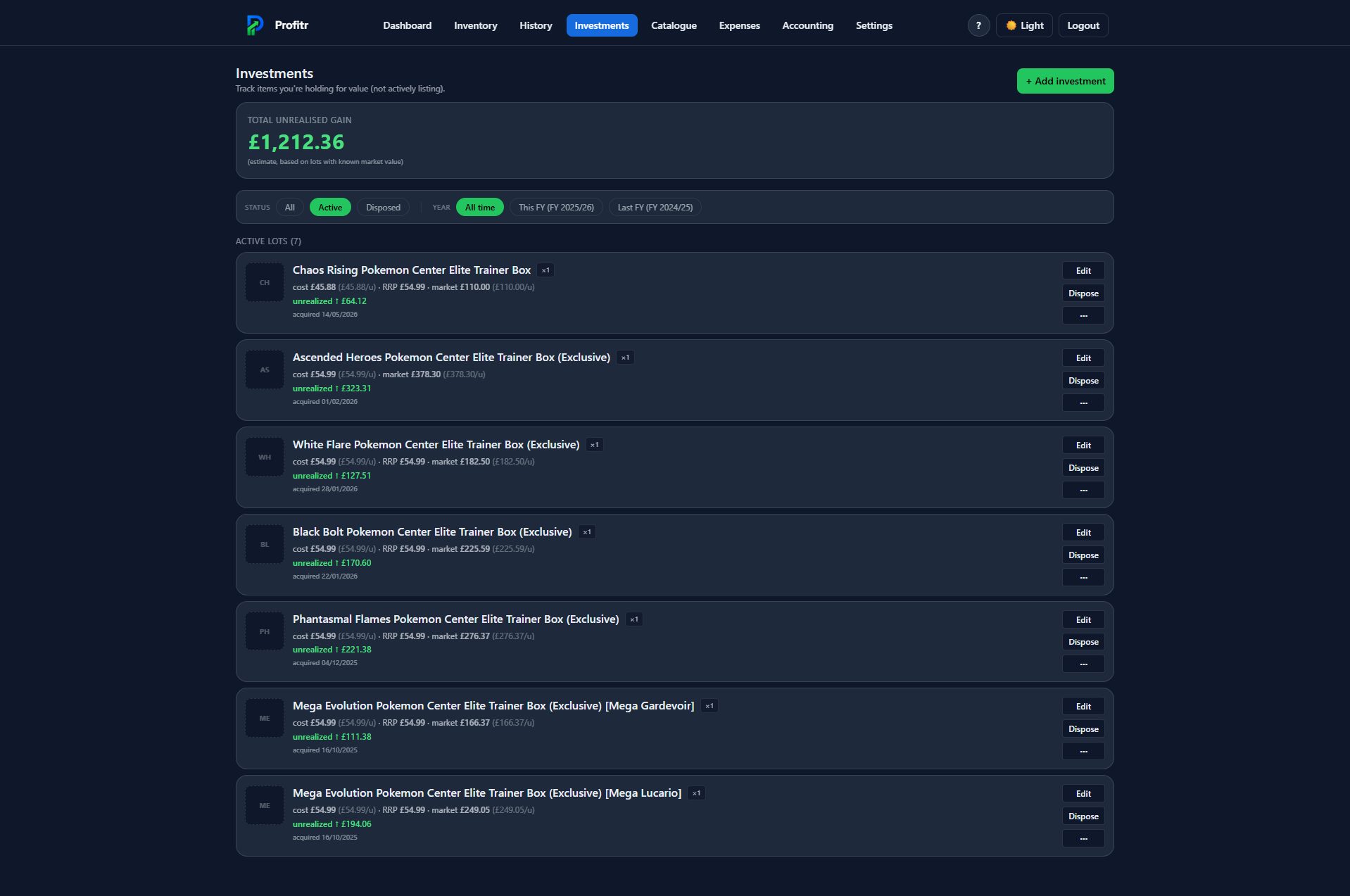Screen dimensions: 1350x896
Task: Select the Investments nav tab
Action: (602, 25)
